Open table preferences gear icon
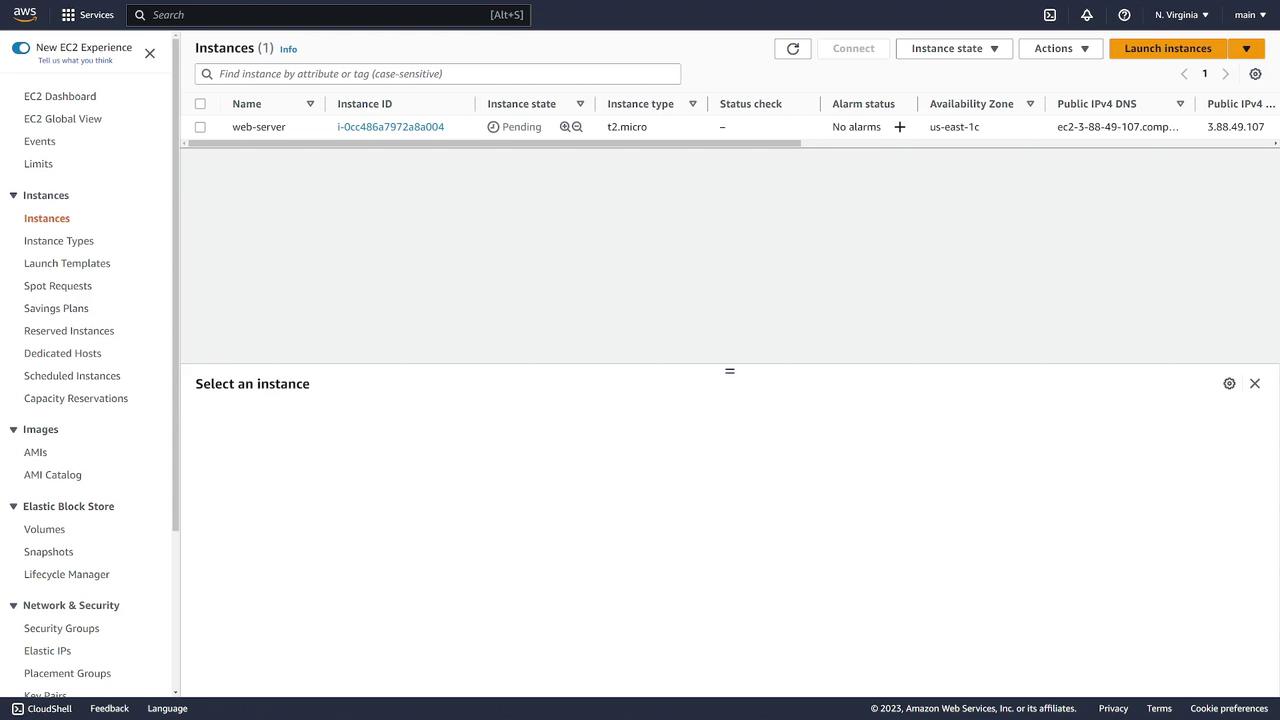1280x720 pixels. [1256, 74]
